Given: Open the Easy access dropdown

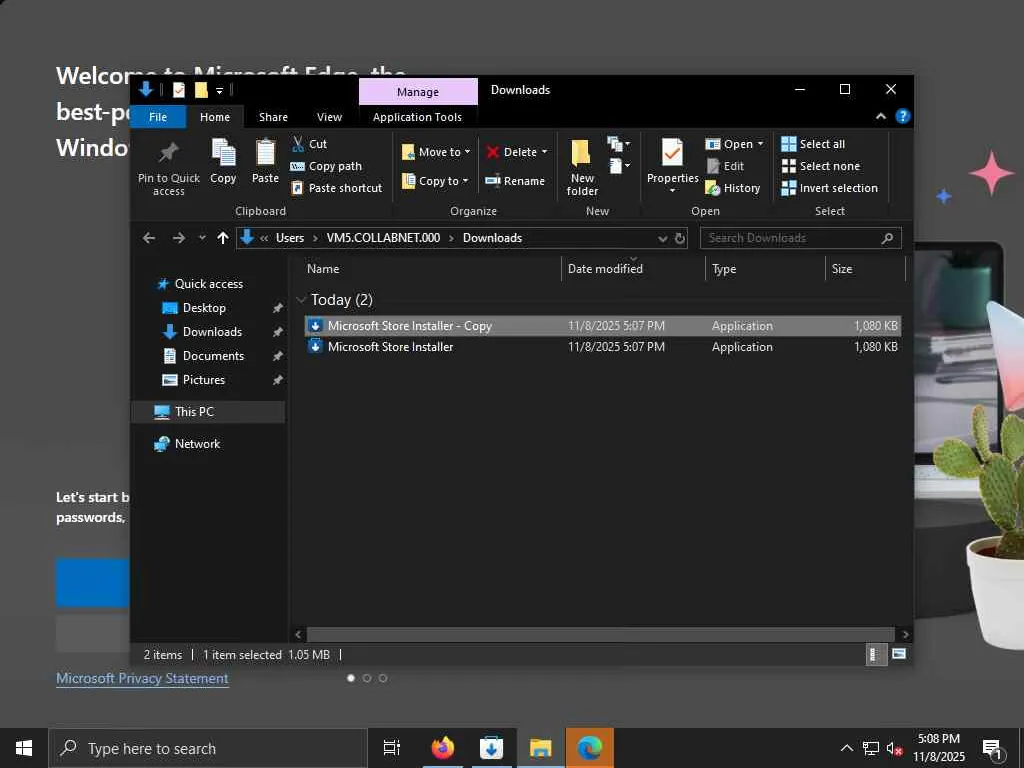Looking at the screenshot, I should (619, 166).
